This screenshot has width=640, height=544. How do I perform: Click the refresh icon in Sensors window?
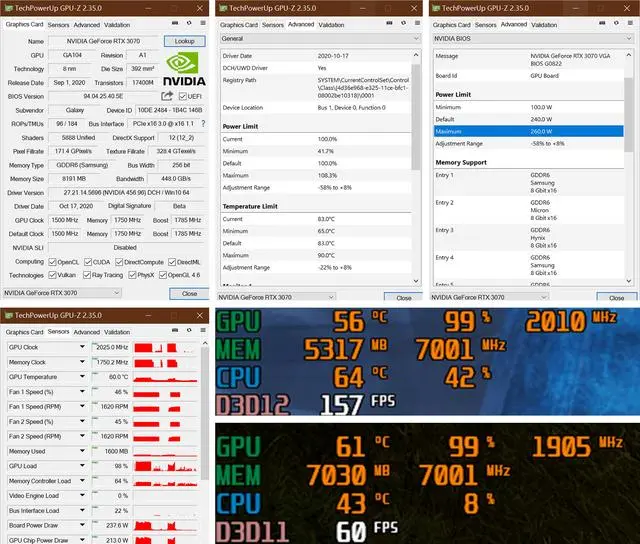pyautogui.click(x=189, y=330)
